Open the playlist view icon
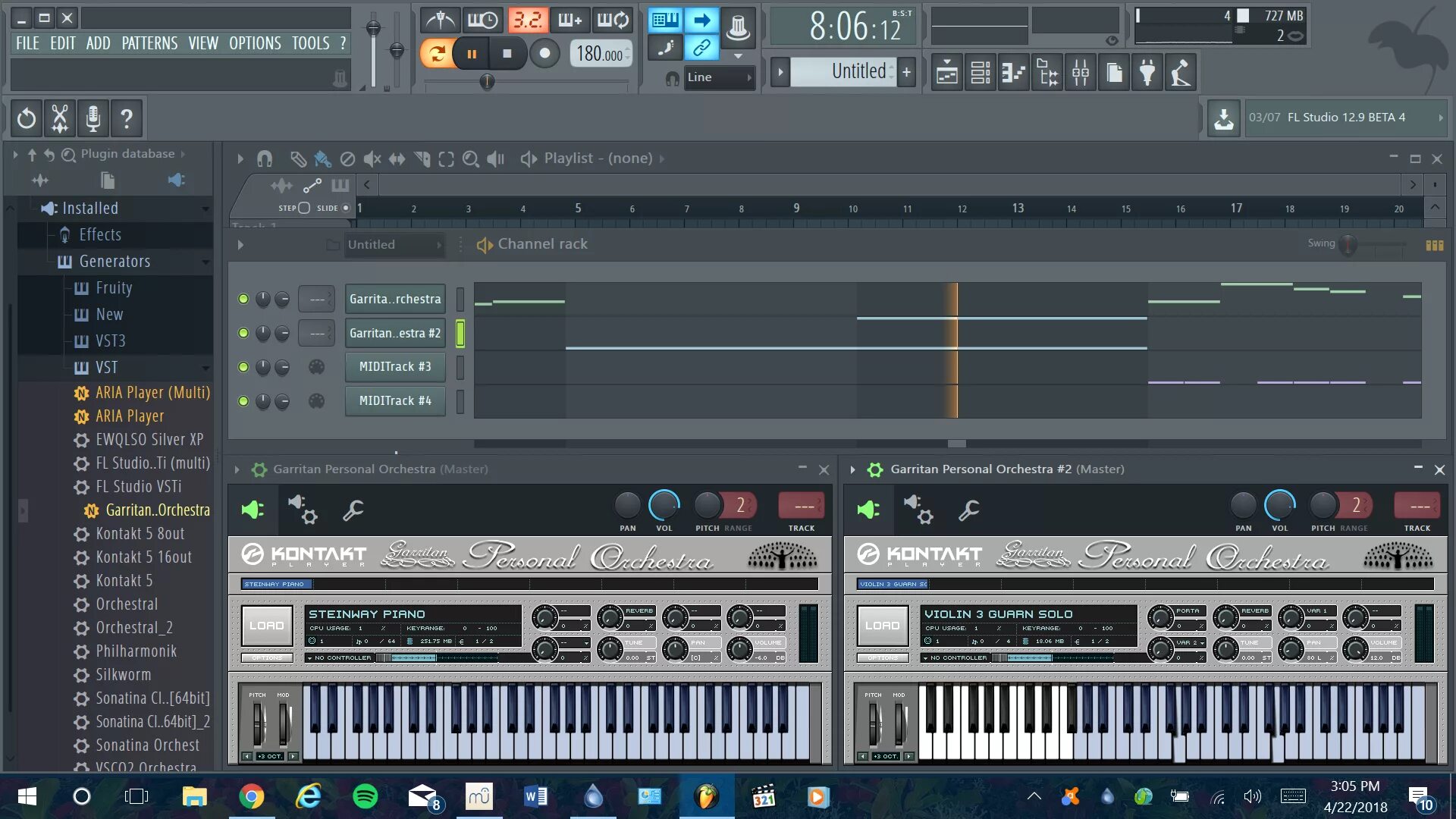Viewport: 1456px width, 819px height. tap(947, 73)
